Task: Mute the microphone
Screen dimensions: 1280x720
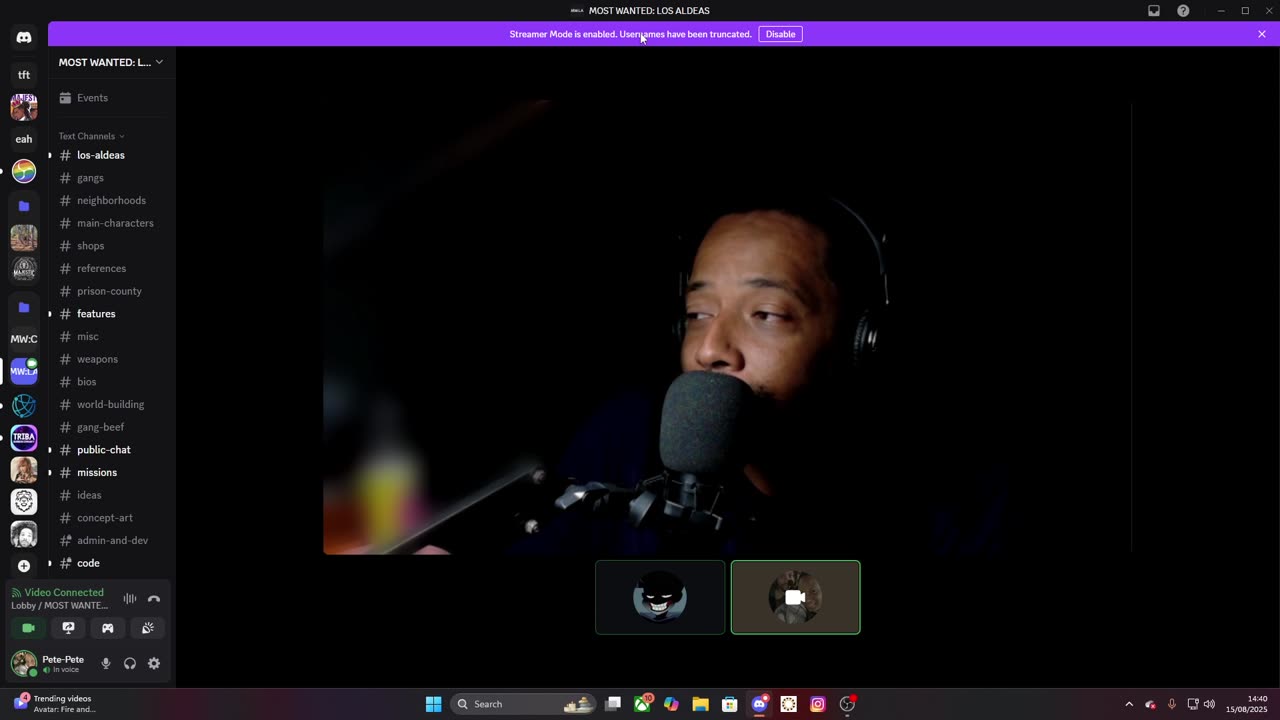Action: (106, 663)
